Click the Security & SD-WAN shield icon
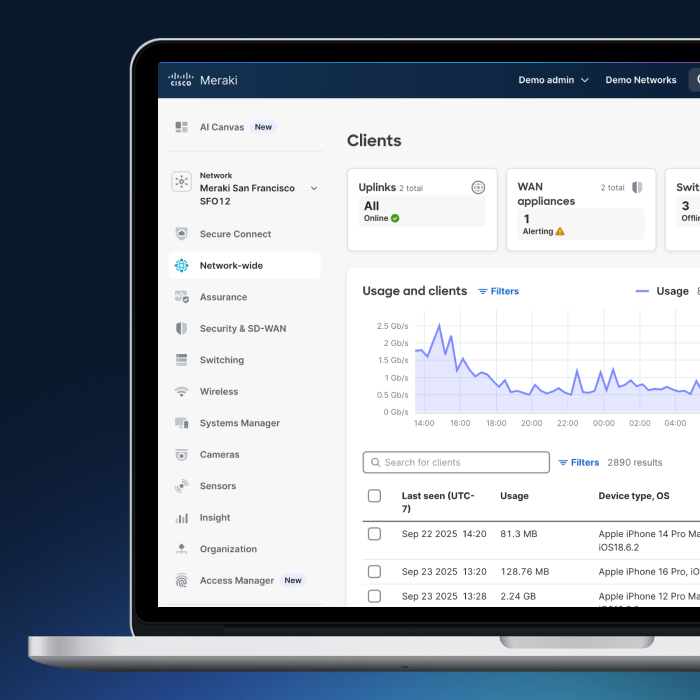The image size is (700, 700). (181, 329)
